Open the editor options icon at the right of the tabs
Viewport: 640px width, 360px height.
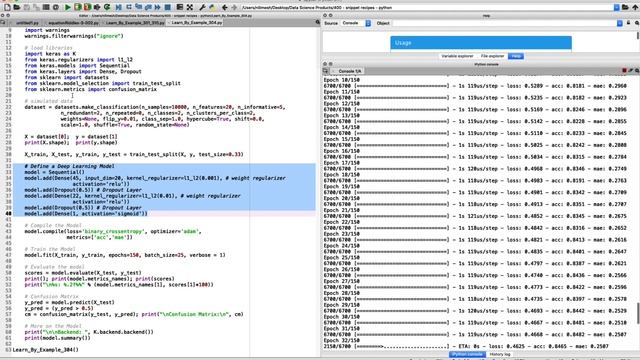click(318, 22)
